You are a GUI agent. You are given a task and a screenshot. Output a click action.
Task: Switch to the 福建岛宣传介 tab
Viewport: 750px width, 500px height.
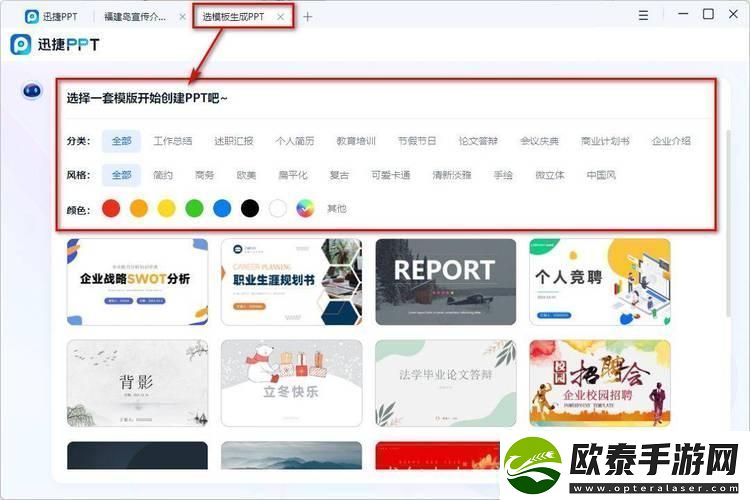(x=135, y=17)
